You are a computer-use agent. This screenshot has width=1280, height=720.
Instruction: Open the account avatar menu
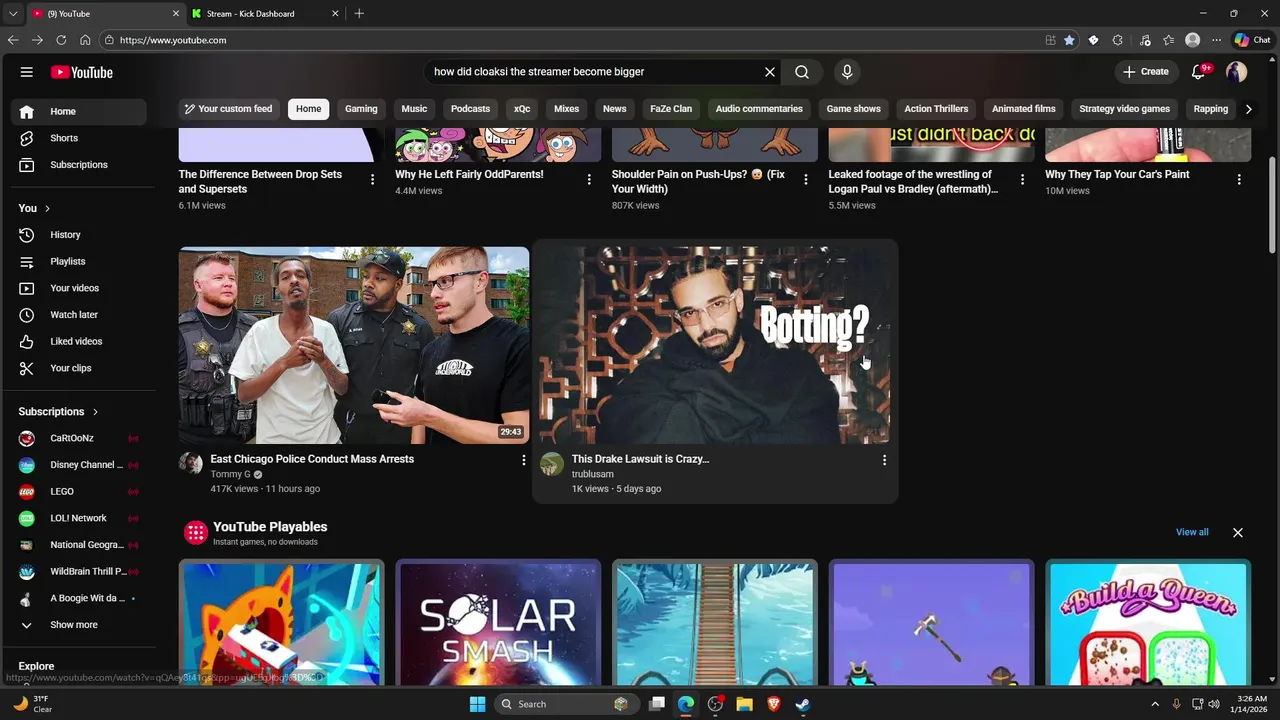tap(1237, 72)
